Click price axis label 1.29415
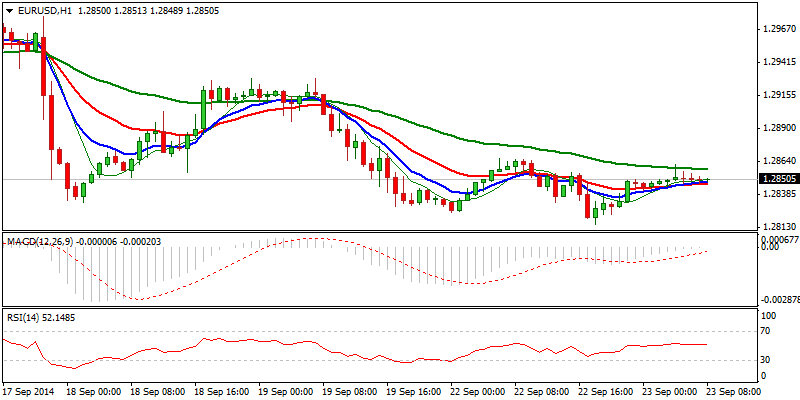Screen dimensions: 800x400 point(778,62)
